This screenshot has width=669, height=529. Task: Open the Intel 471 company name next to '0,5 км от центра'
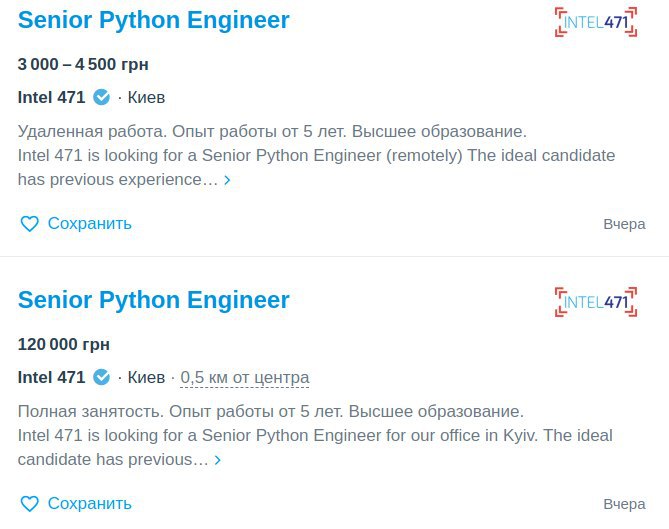tap(52, 377)
